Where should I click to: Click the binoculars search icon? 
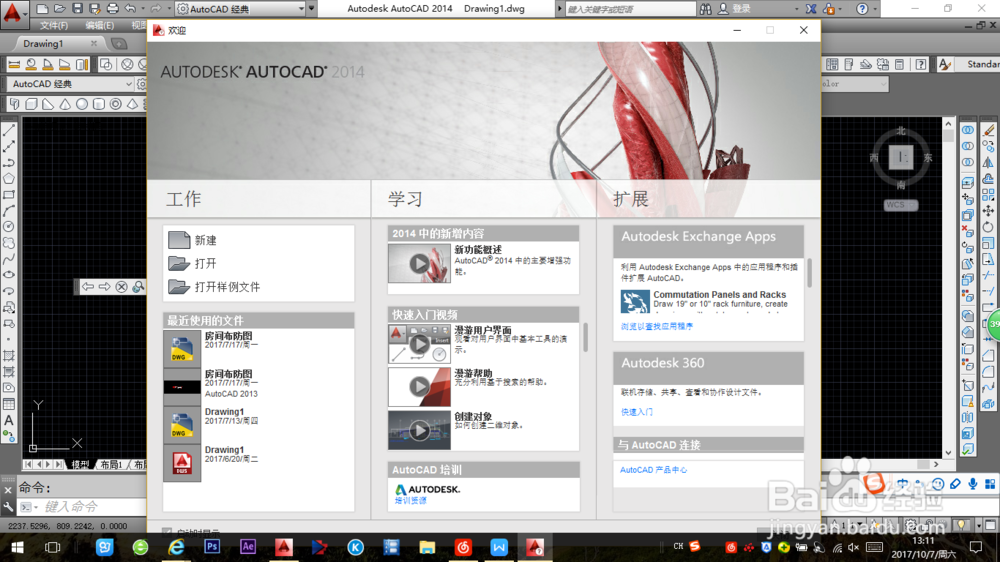[x=705, y=9]
